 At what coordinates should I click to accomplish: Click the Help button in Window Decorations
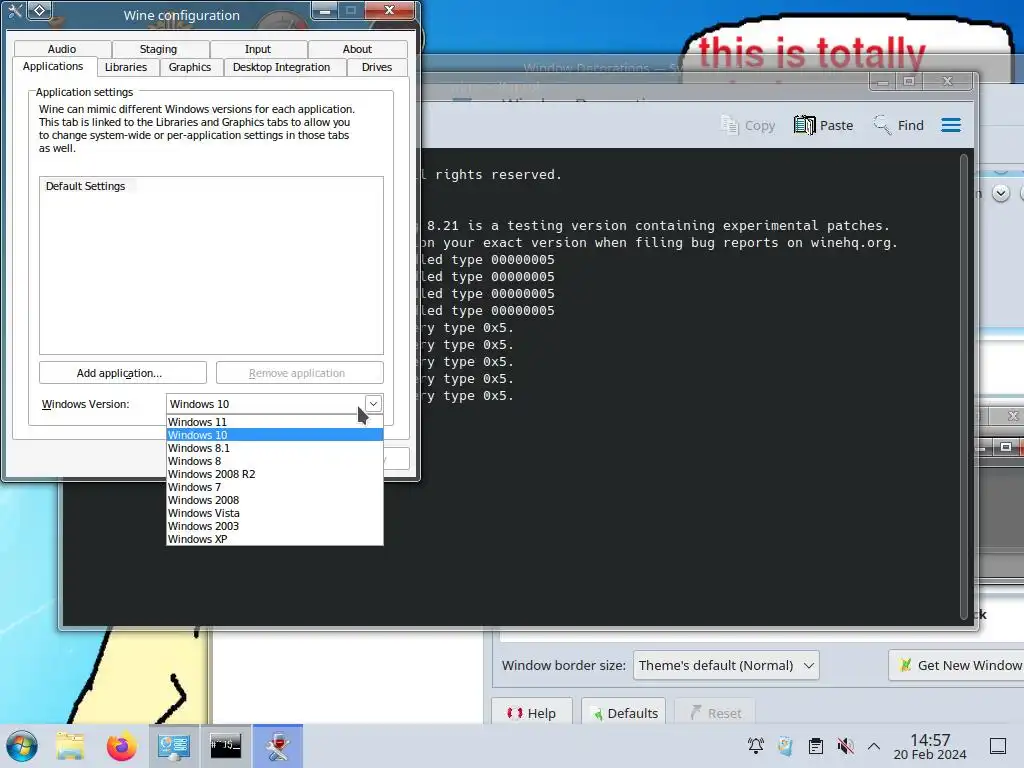532,713
